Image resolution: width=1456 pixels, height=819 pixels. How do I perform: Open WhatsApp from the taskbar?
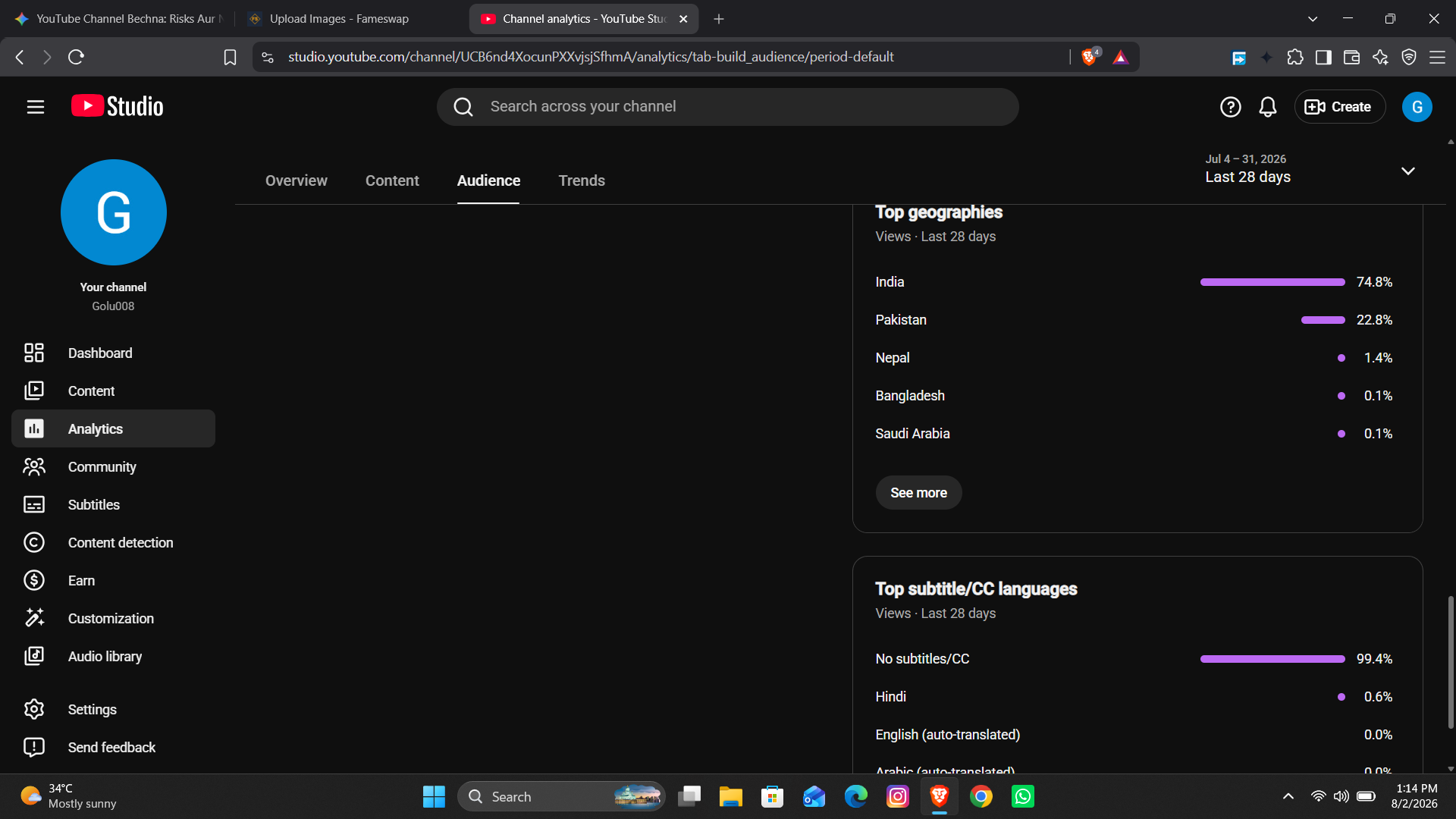point(1022,796)
